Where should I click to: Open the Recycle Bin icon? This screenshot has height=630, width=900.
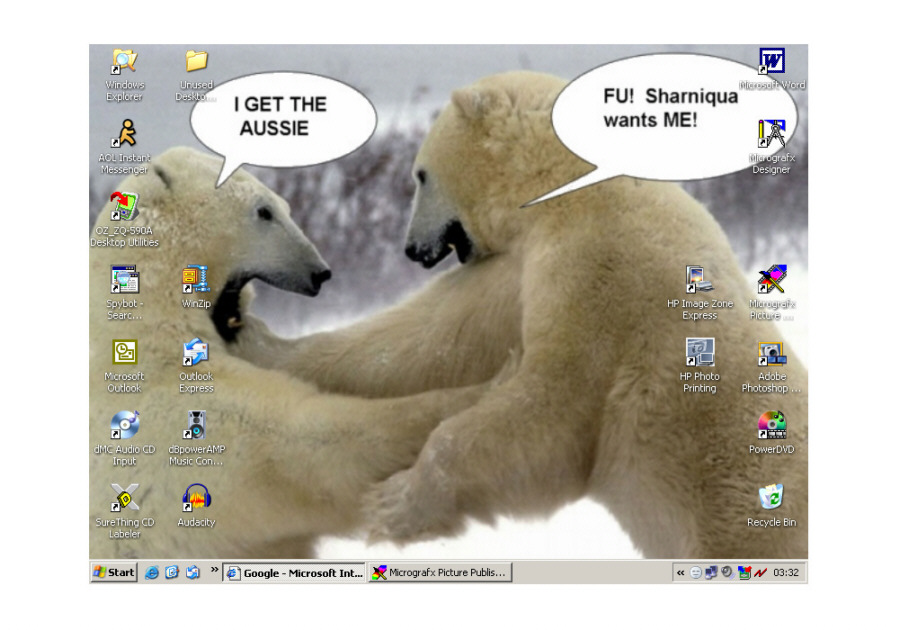click(770, 498)
